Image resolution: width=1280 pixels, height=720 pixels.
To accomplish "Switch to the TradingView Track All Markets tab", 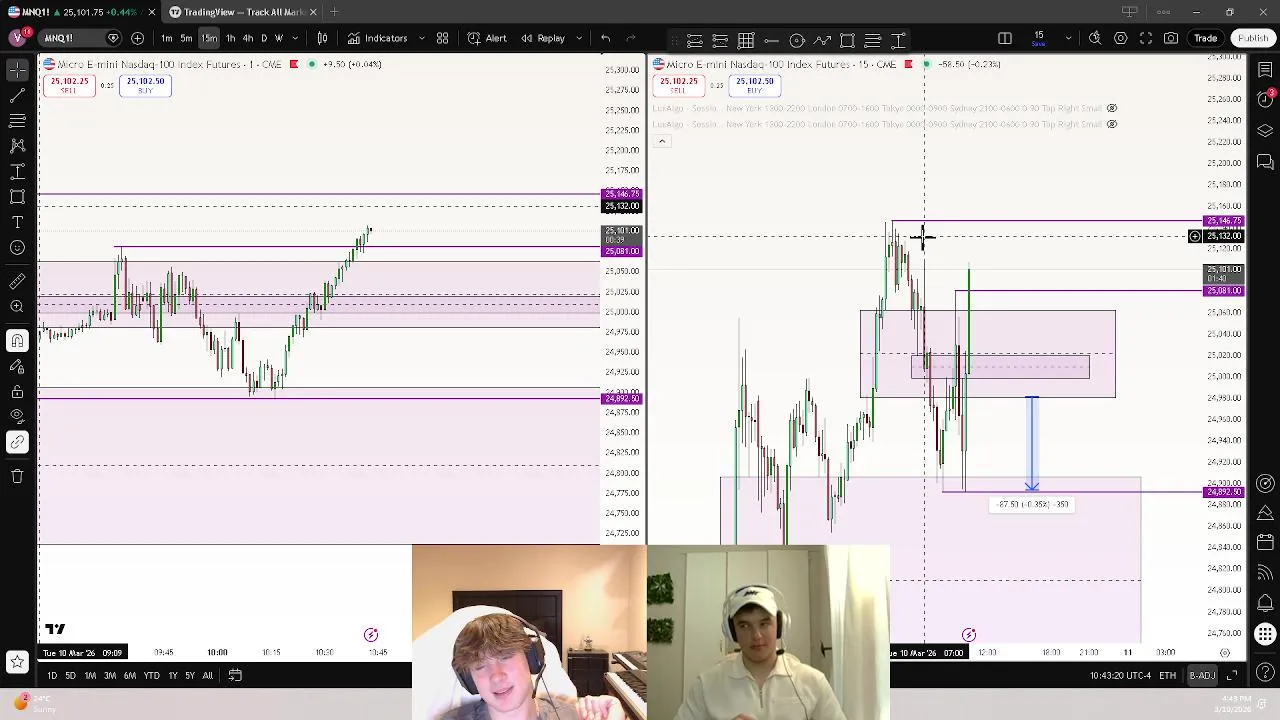I will tap(238, 12).
